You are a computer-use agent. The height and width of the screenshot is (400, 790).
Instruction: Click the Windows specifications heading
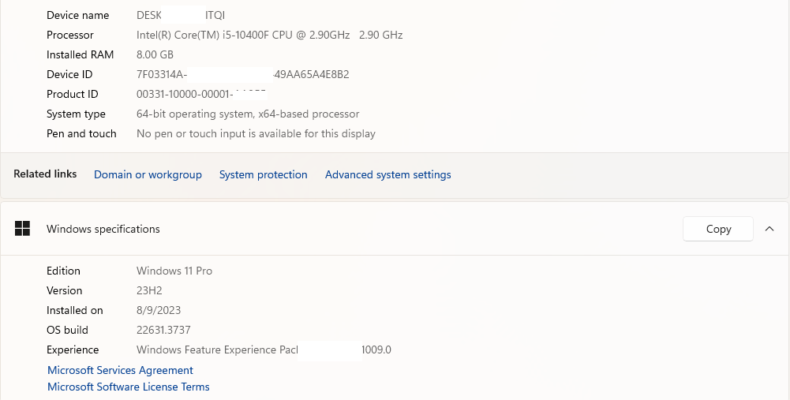click(103, 229)
